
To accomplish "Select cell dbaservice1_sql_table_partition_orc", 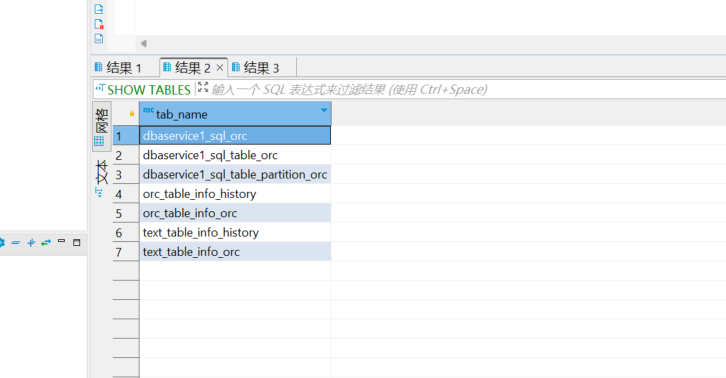I will pyautogui.click(x=235, y=174).
